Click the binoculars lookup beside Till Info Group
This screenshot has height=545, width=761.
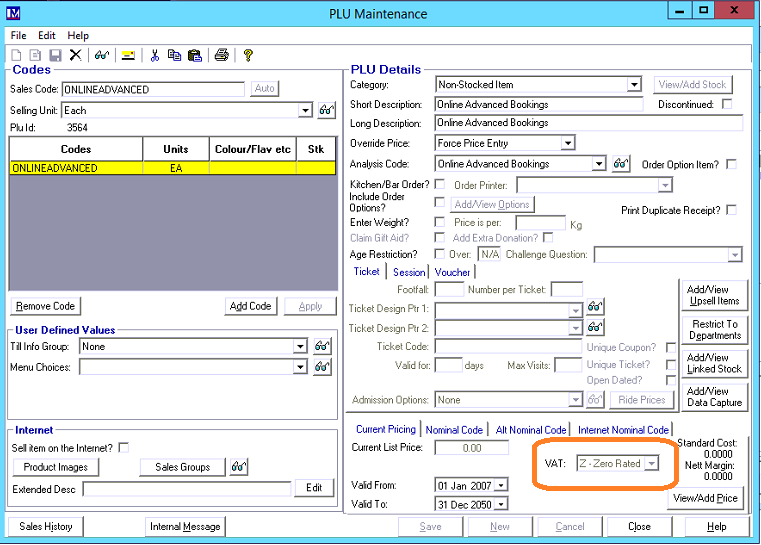click(322, 347)
